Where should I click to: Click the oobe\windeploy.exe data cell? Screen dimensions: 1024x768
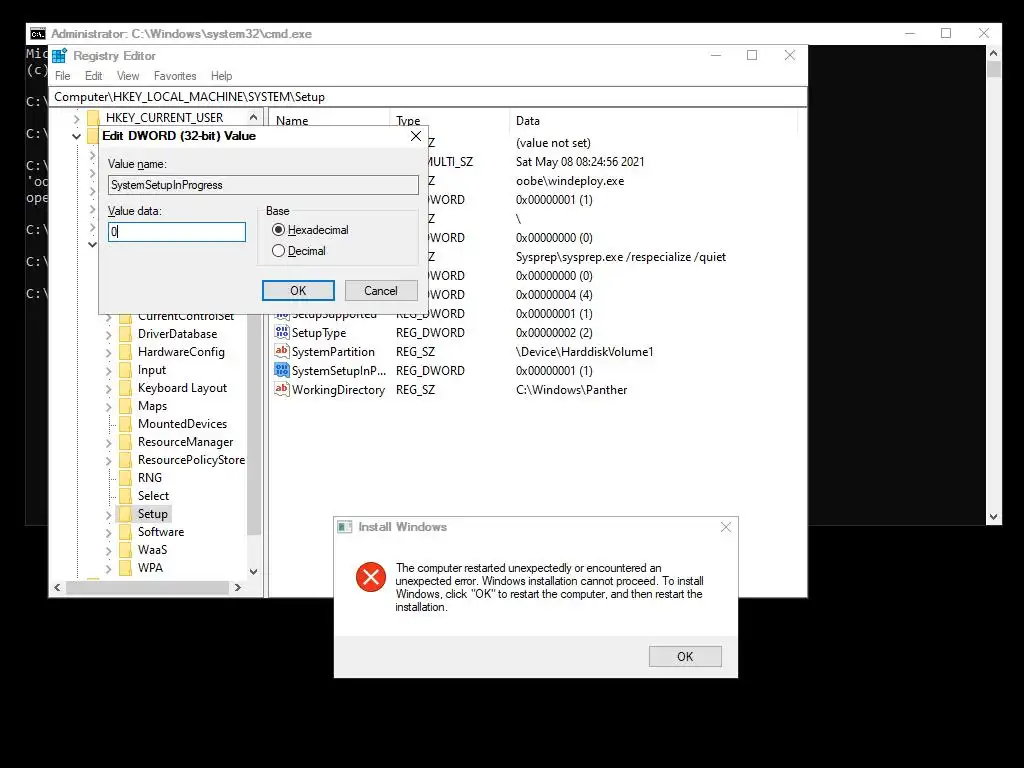(570, 181)
